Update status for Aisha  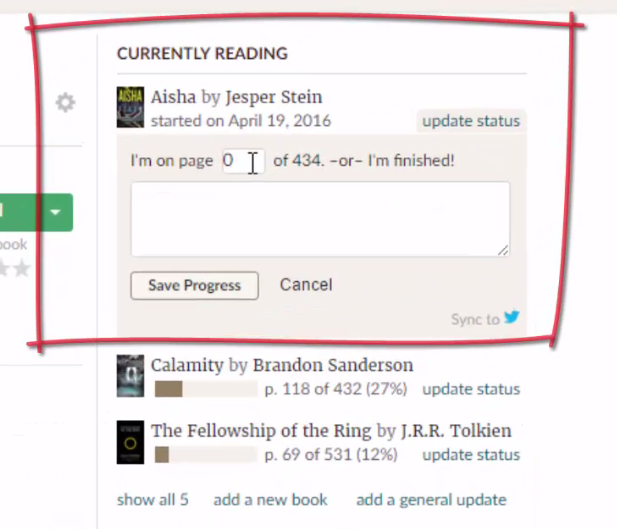[471, 121]
